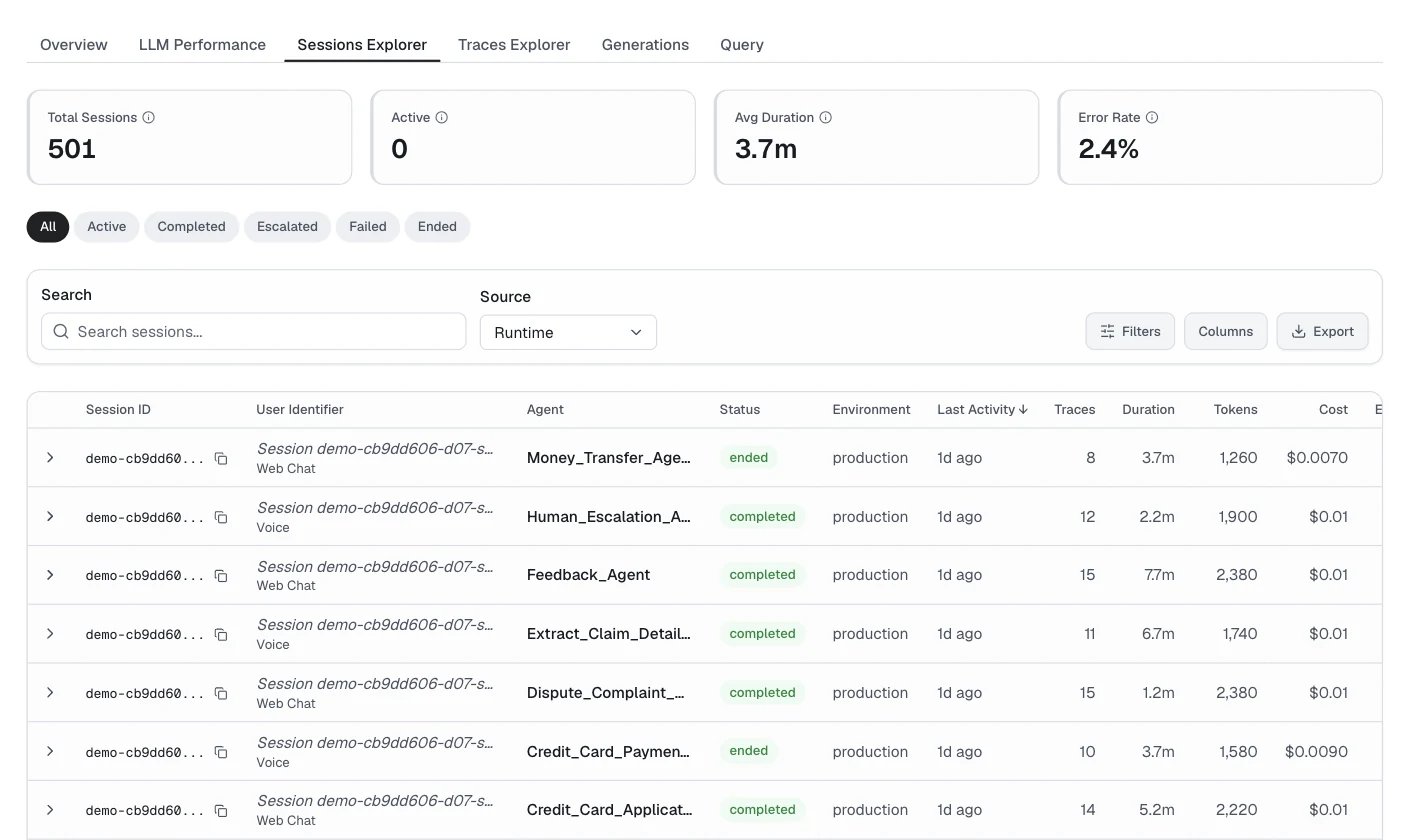Screen dimensions: 1410x840
Task: Click the Columns button
Action: point(1226,331)
